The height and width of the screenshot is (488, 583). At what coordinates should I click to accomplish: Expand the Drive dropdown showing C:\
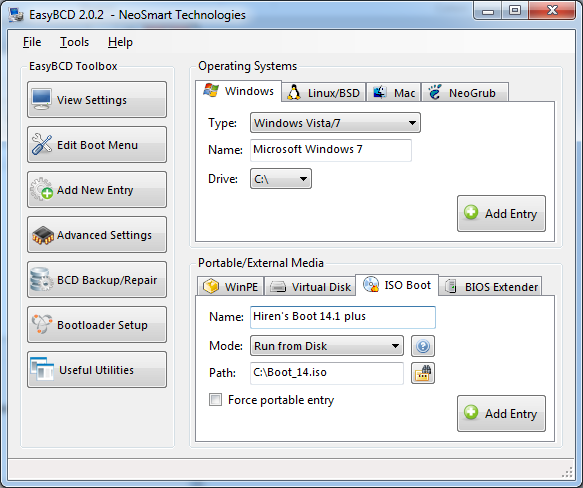(x=281, y=179)
